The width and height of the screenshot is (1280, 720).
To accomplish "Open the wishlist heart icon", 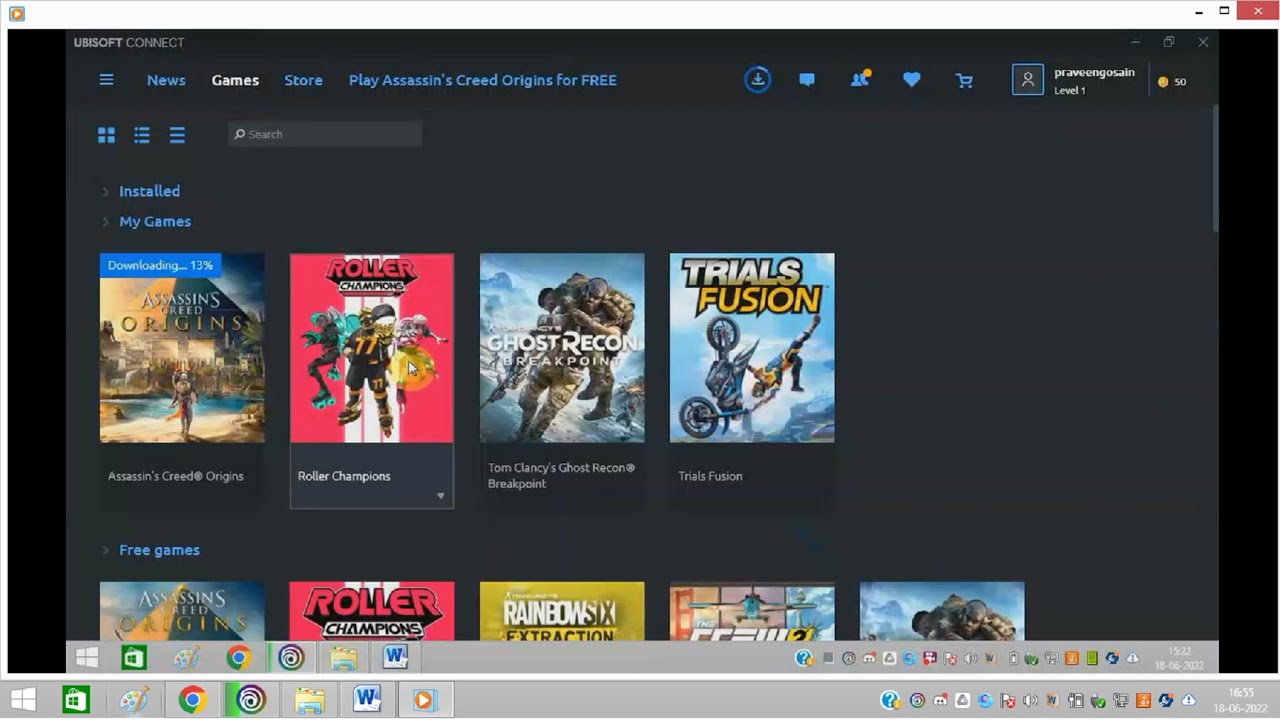I will (911, 80).
